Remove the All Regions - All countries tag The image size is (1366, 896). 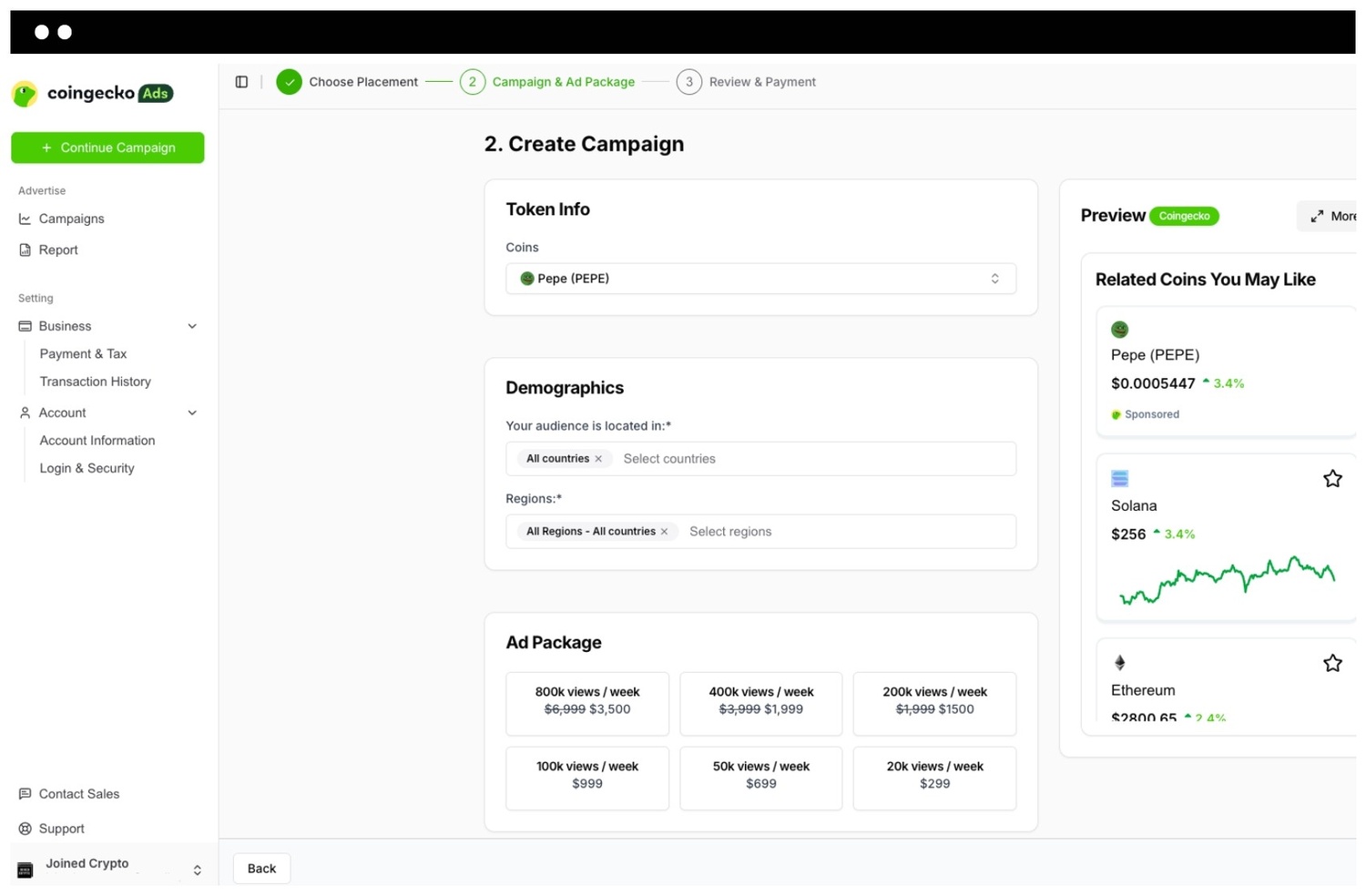coord(664,532)
